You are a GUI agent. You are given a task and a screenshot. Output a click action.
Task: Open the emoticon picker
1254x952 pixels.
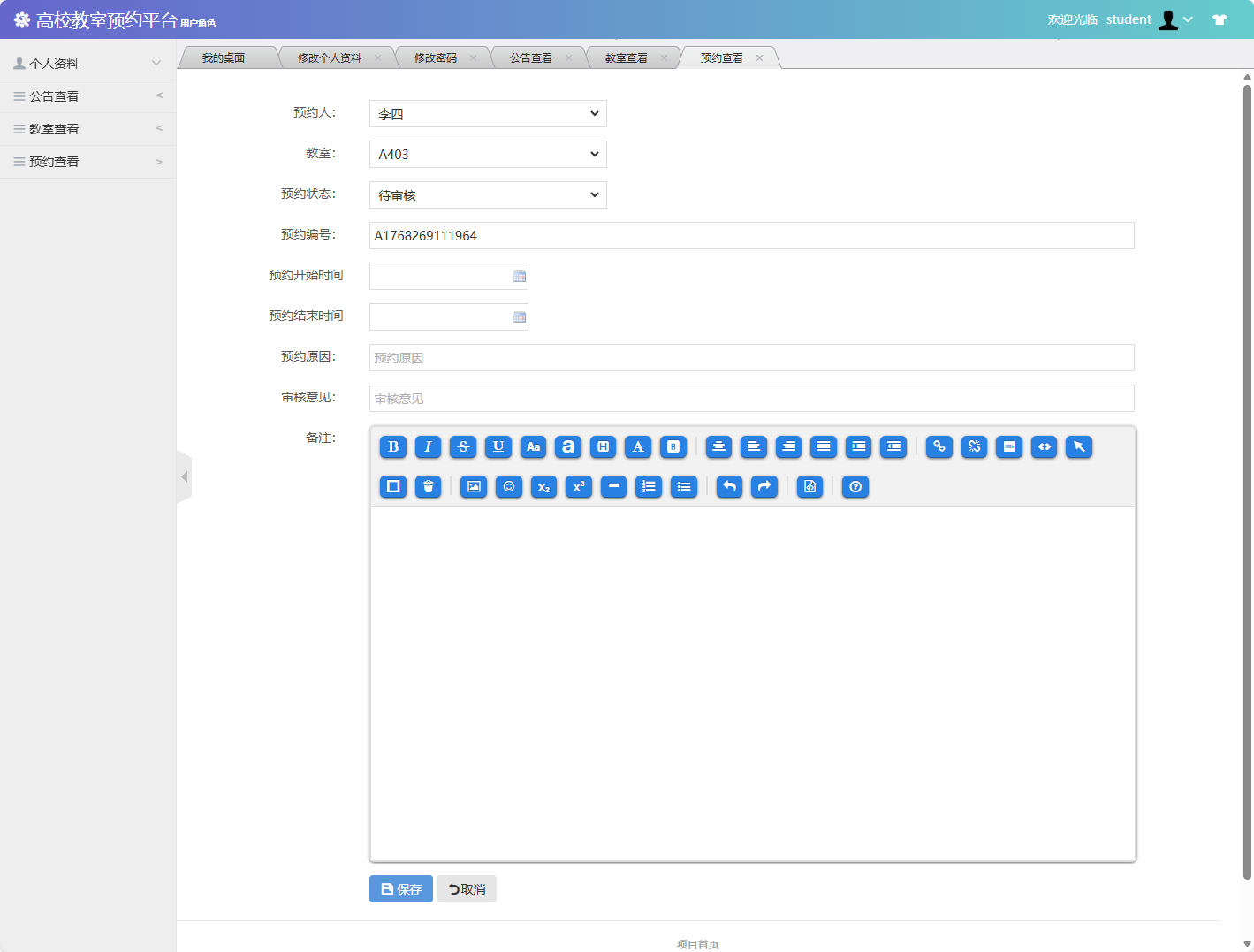509,487
